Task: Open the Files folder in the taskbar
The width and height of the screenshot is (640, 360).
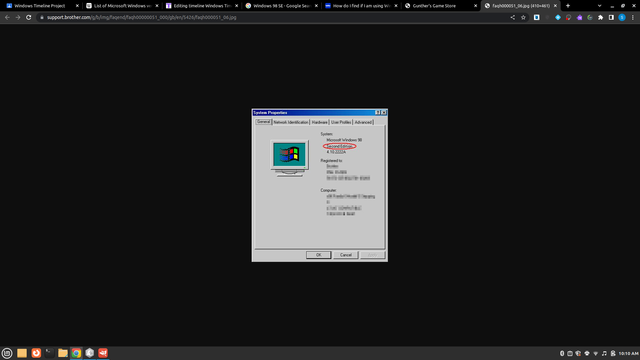Action: [x=63, y=353]
